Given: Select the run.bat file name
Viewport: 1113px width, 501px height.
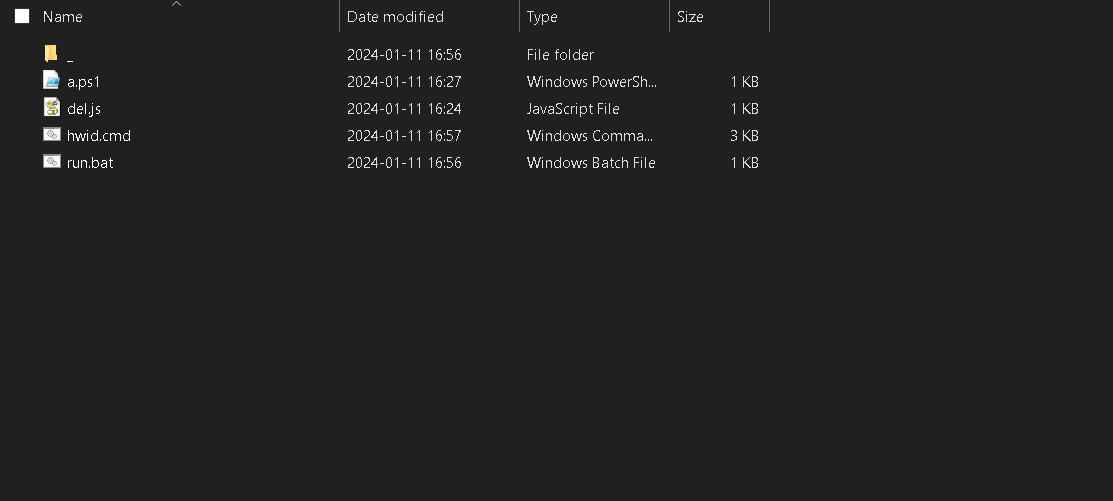Looking at the screenshot, I should 90,162.
